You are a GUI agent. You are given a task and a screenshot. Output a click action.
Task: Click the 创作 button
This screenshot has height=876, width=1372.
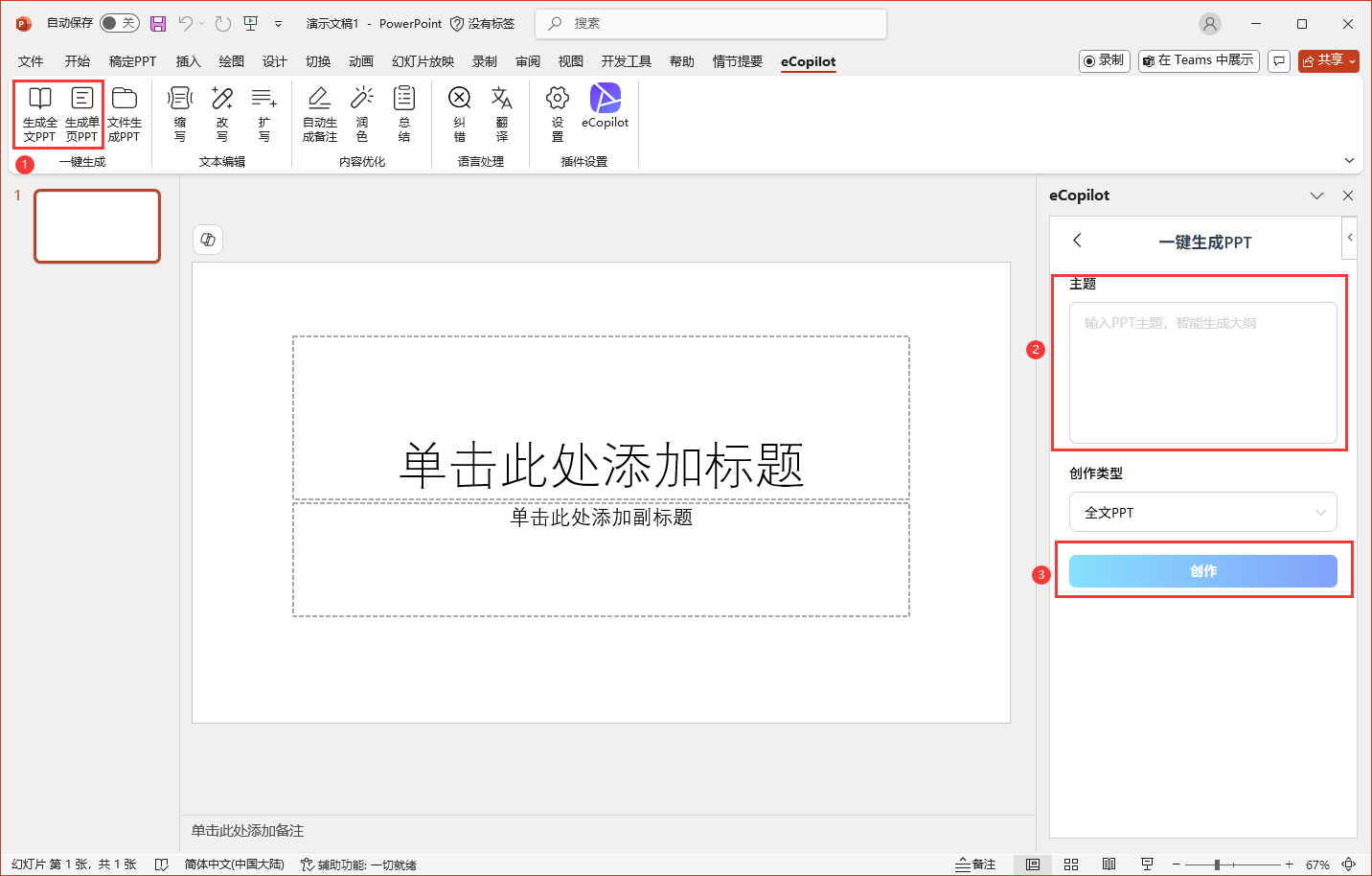tap(1202, 571)
